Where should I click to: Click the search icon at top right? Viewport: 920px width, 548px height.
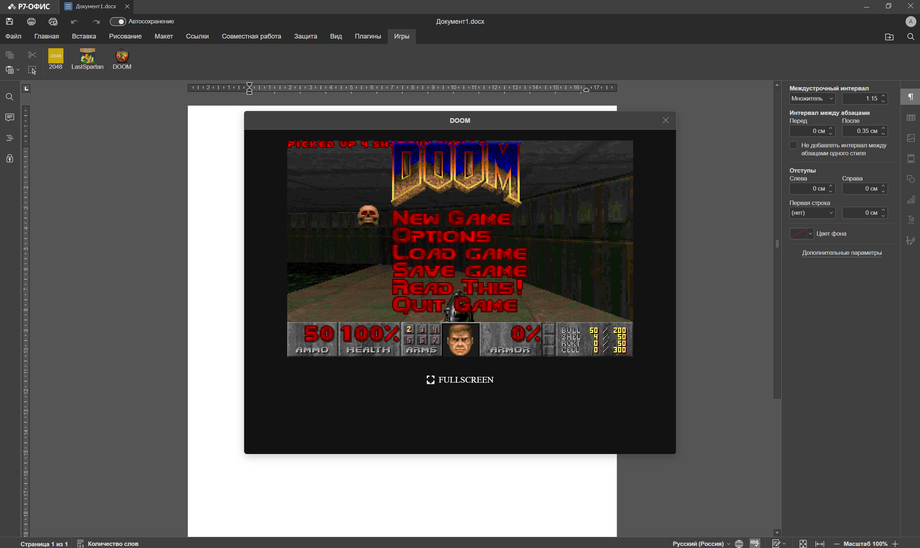point(911,36)
